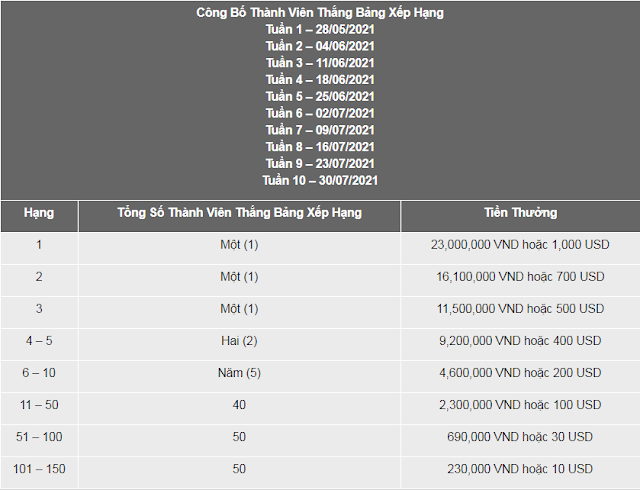Image resolution: width=640 pixels, height=490 pixels.
Task: Click the 'Tiền Thưởng' column header
Action: click(520, 213)
